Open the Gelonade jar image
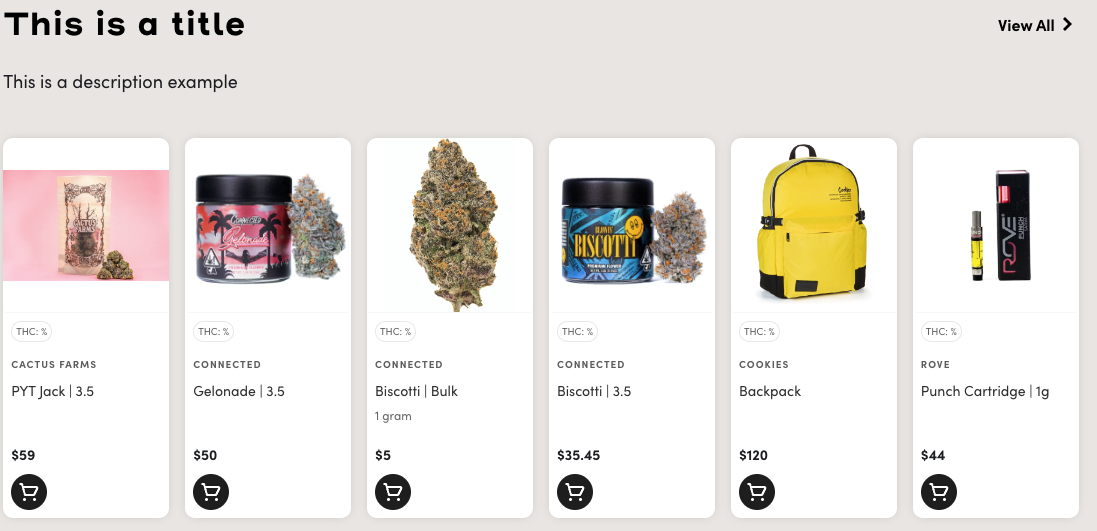 click(268, 225)
